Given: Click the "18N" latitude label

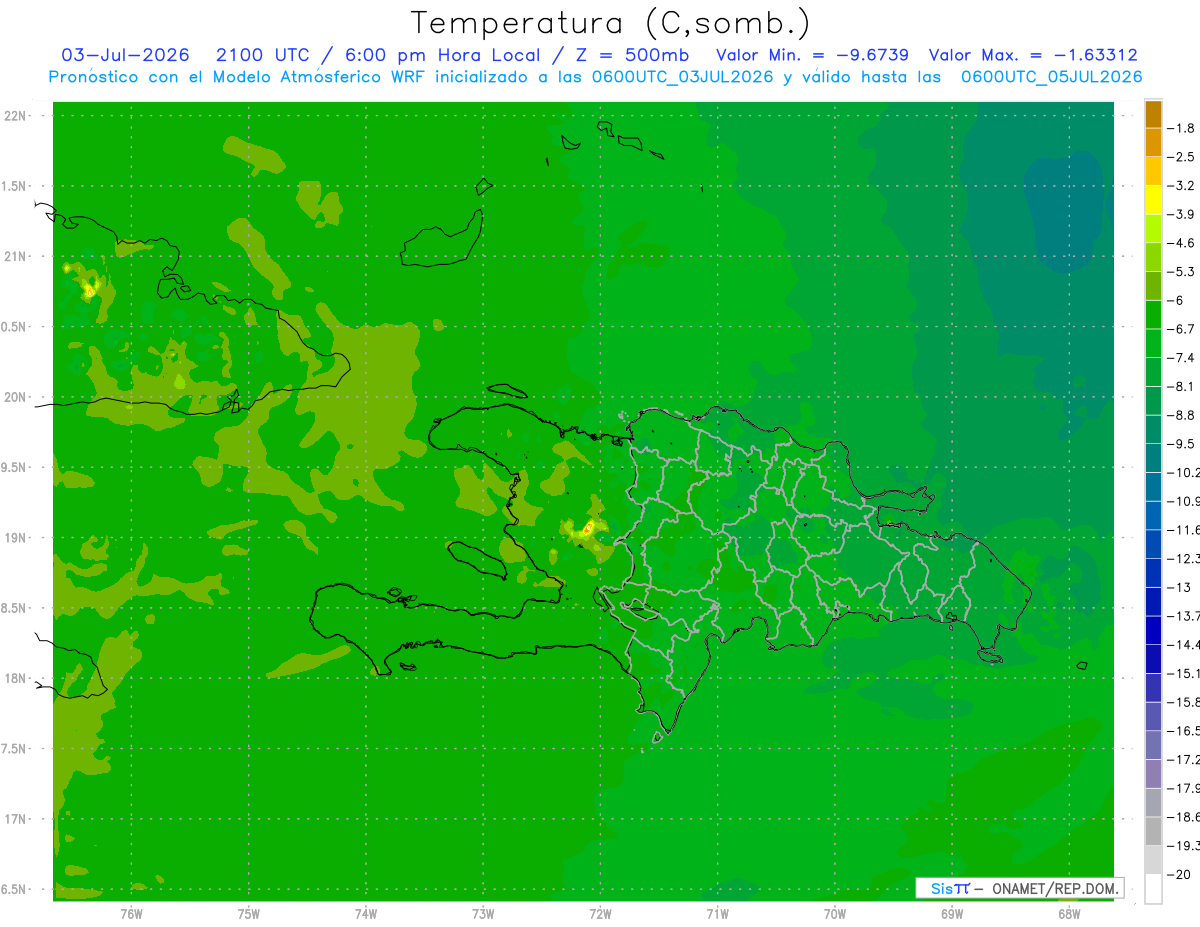Looking at the screenshot, I should click(x=16, y=678).
